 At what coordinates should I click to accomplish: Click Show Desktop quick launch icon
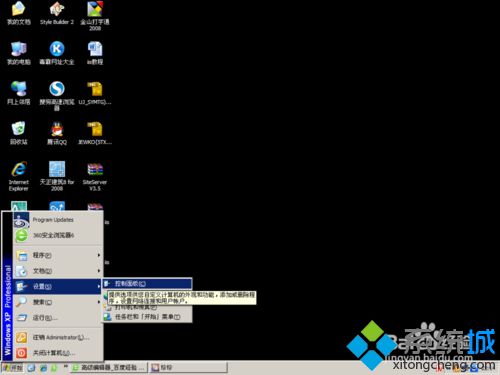point(31,368)
